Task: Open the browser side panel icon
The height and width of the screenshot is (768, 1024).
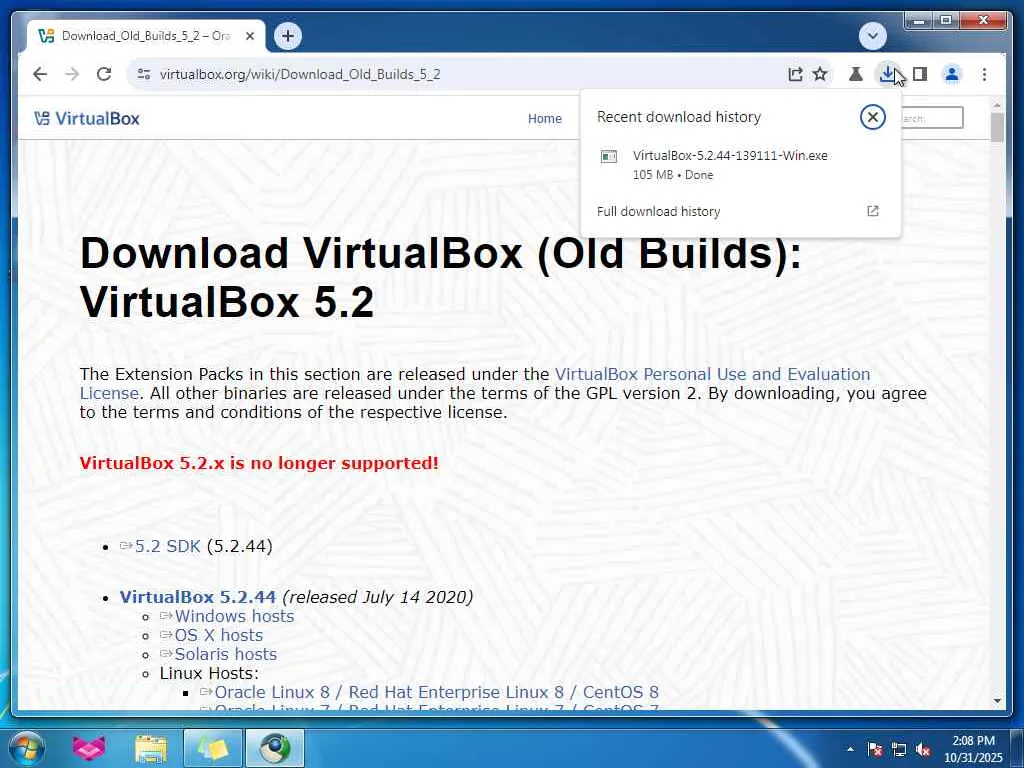Action: click(920, 74)
